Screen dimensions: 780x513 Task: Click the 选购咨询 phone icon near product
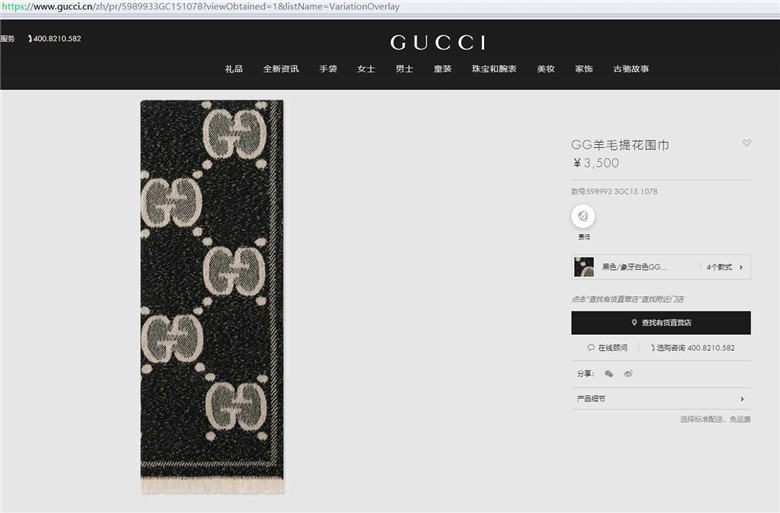(x=653, y=348)
